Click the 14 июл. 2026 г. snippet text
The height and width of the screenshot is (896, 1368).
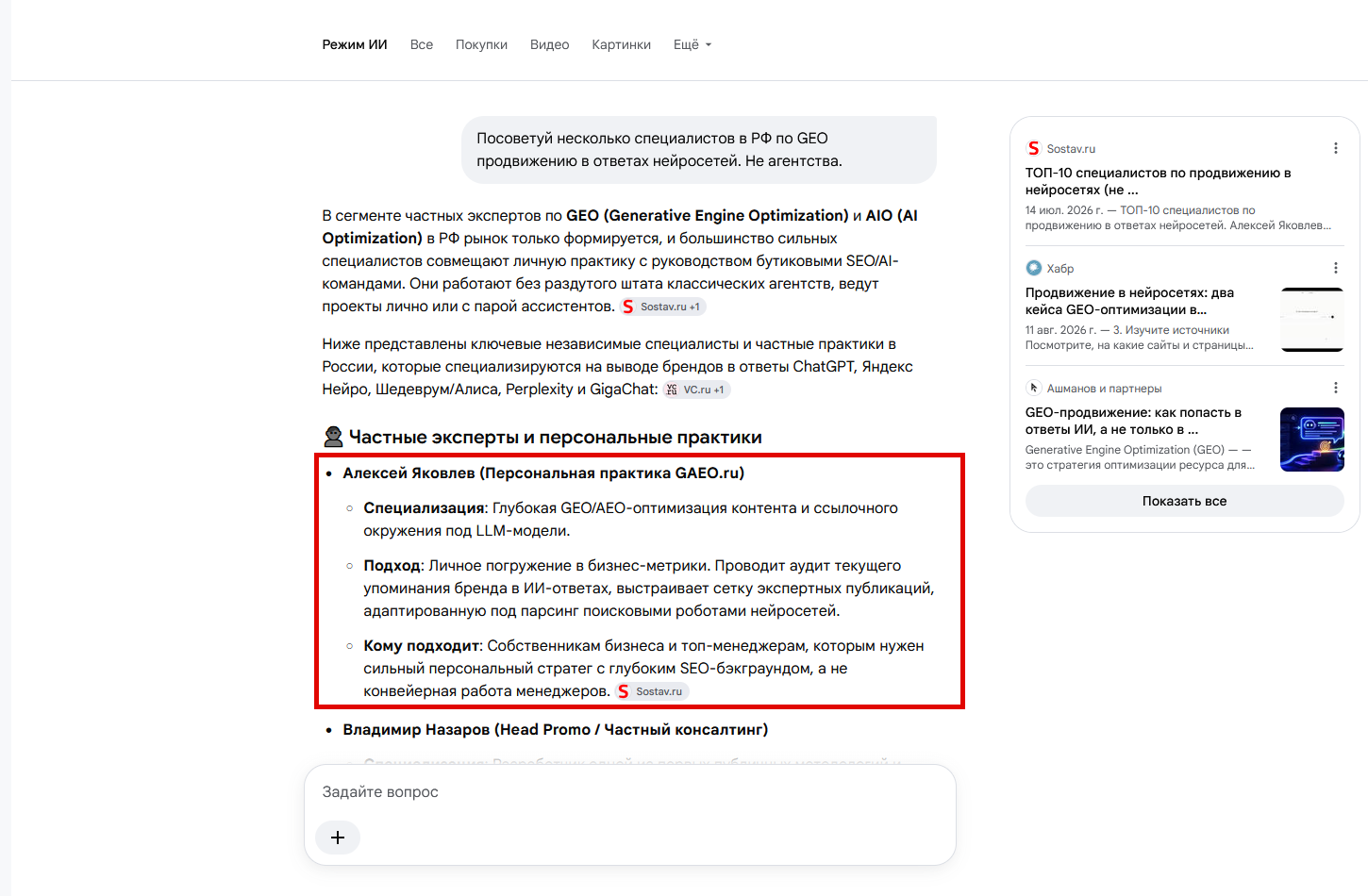pos(1178,218)
